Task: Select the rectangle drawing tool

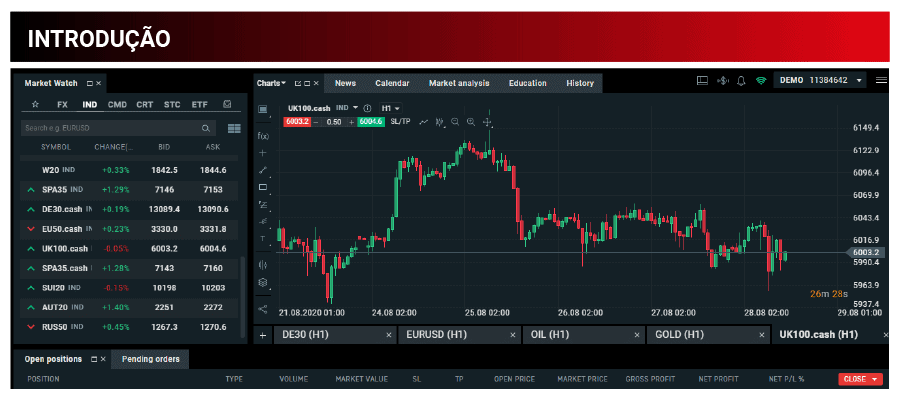Action: pyautogui.click(x=264, y=187)
